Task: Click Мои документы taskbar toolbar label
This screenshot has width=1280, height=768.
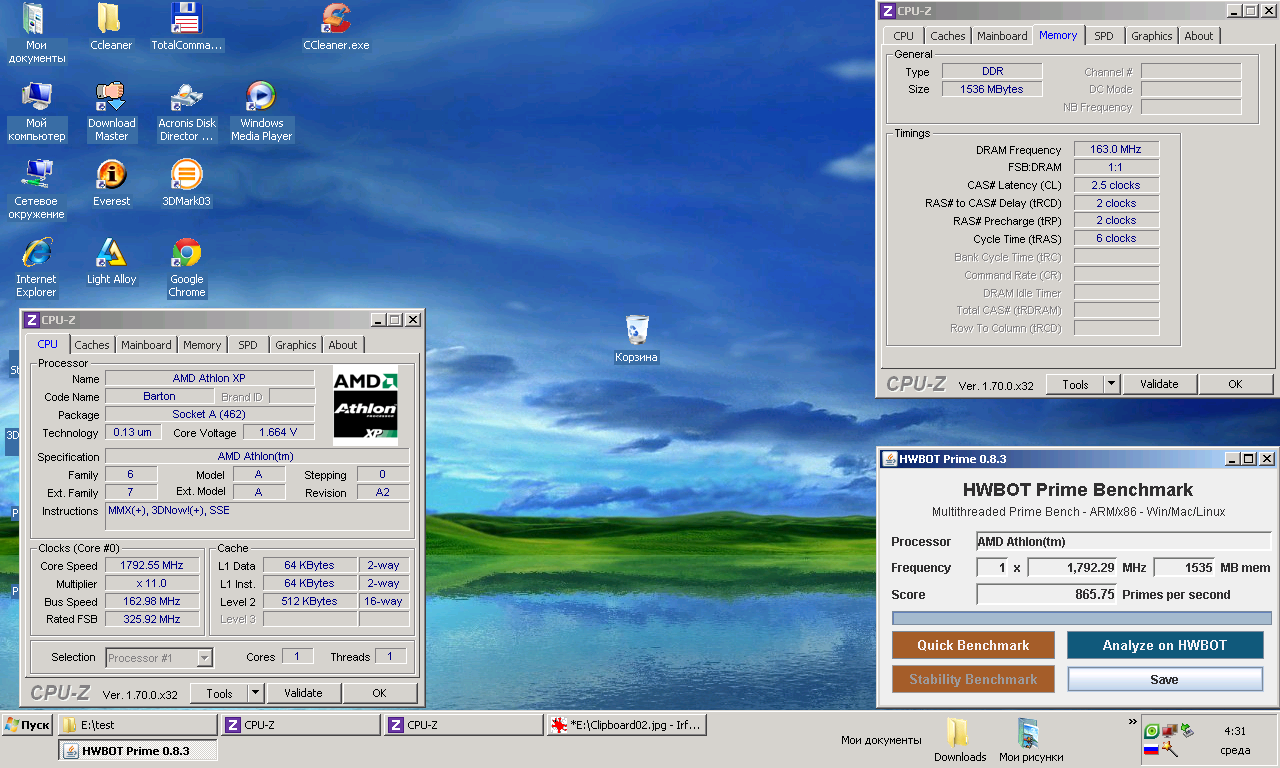Action: (x=881, y=740)
